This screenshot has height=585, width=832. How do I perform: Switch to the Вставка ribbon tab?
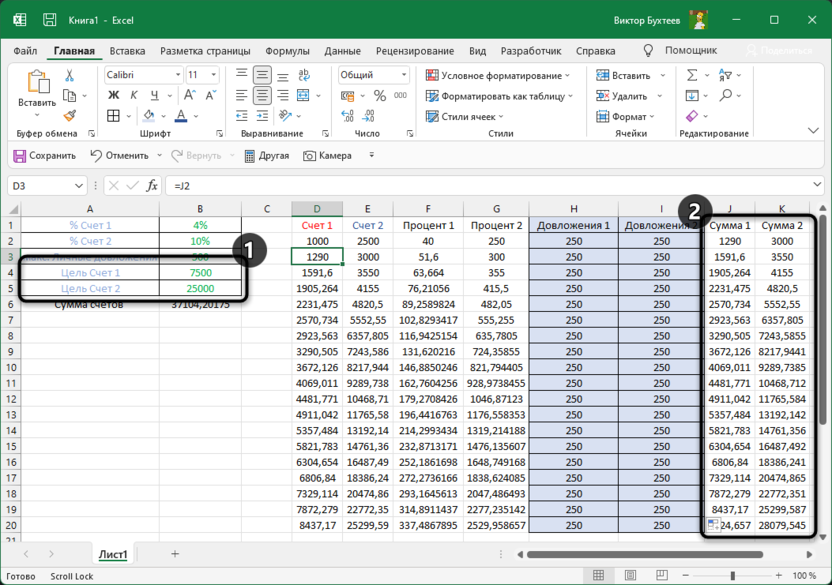point(127,51)
